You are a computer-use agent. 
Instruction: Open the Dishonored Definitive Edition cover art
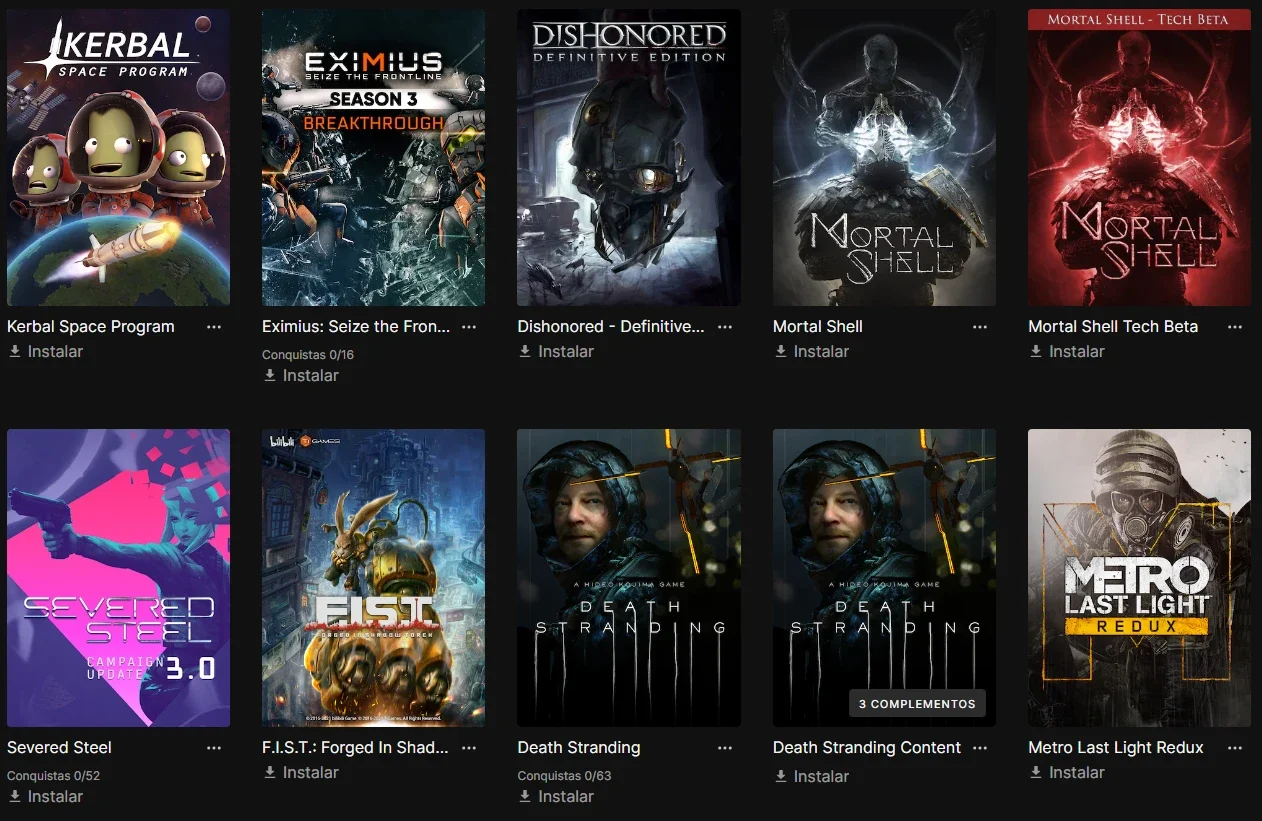point(629,157)
